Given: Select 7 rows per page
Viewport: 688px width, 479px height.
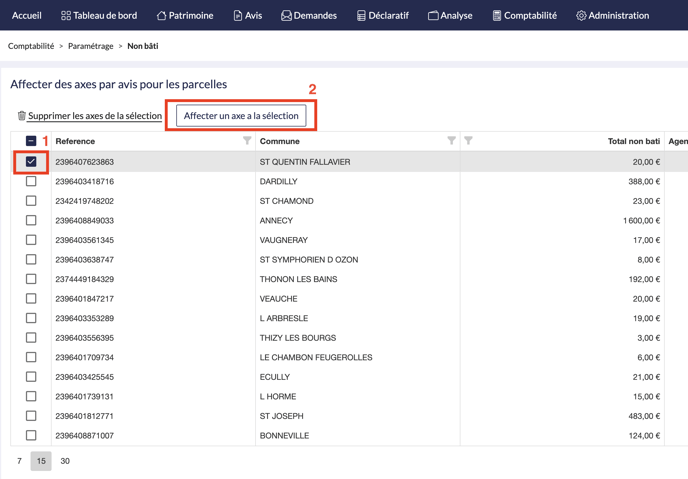Looking at the screenshot, I should click(x=19, y=461).
